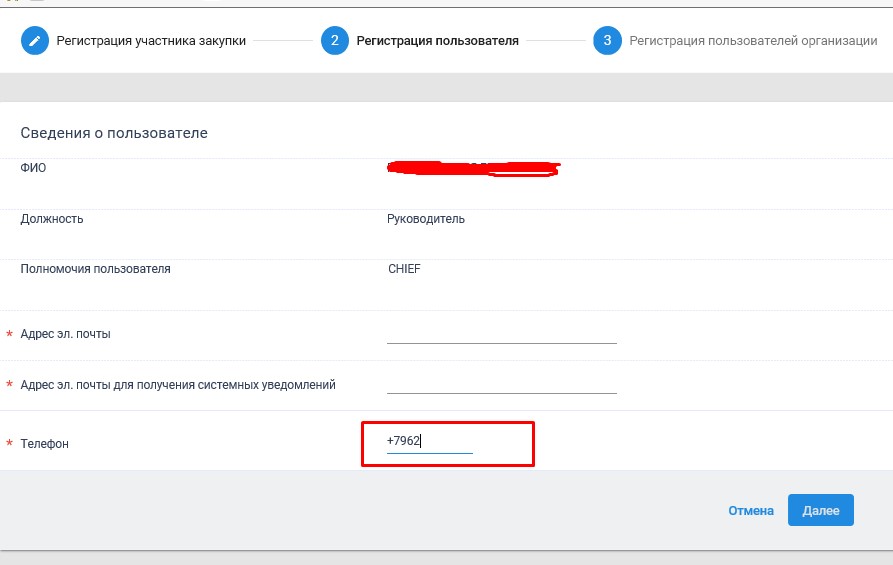Click the 'Полномочия пользователя' label
The image size is (893, 565).
(95, 269)
